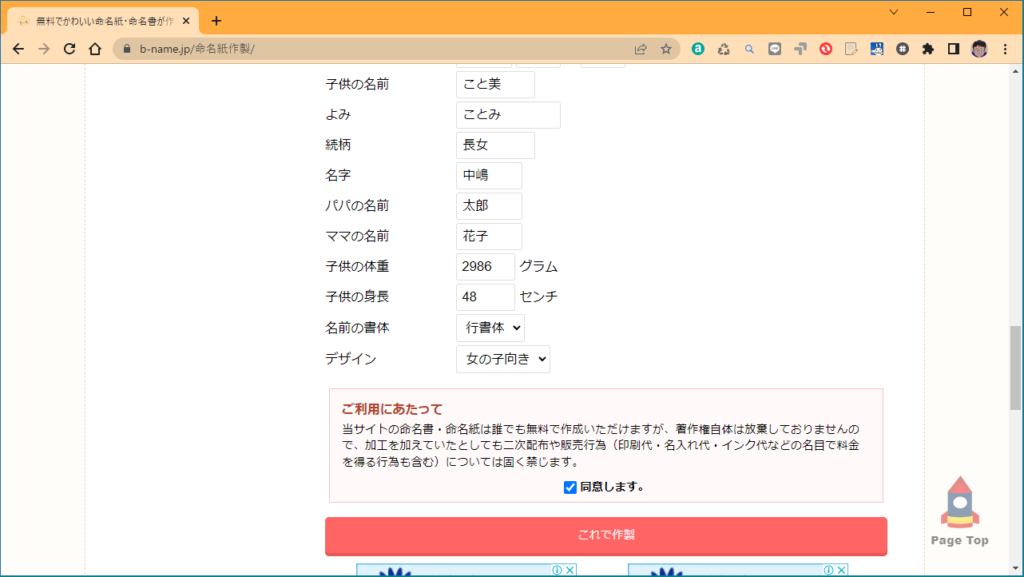Change デザイン from 女の子向き option
This screenshot has height=577, width=1024.
503,359
